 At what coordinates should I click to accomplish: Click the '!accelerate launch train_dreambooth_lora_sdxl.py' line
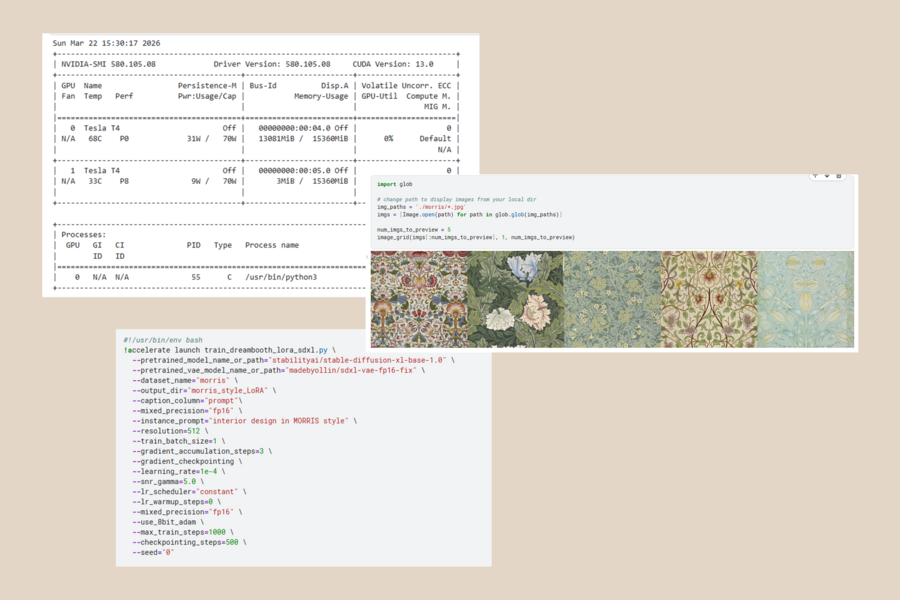click(230, 350)
